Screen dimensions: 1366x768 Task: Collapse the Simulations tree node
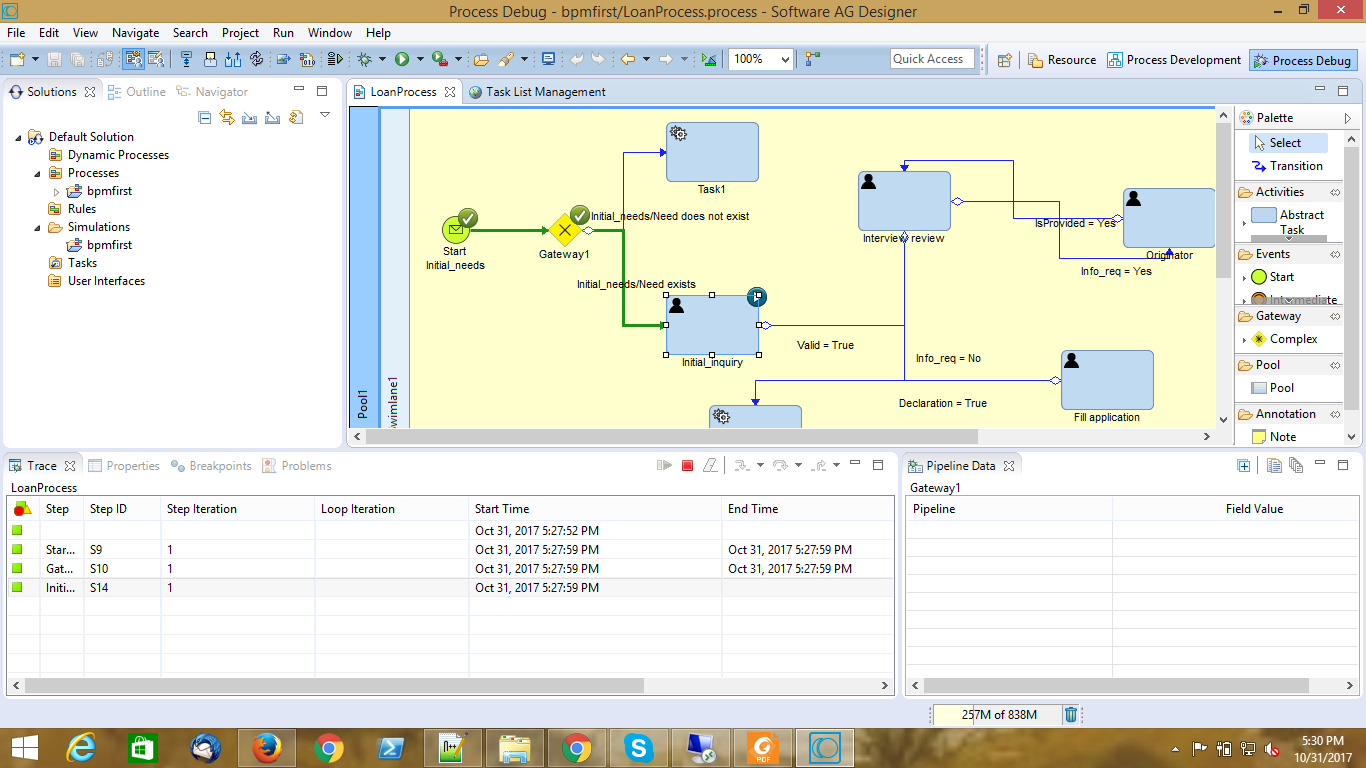pyautogui.click(x=38, y=227)
